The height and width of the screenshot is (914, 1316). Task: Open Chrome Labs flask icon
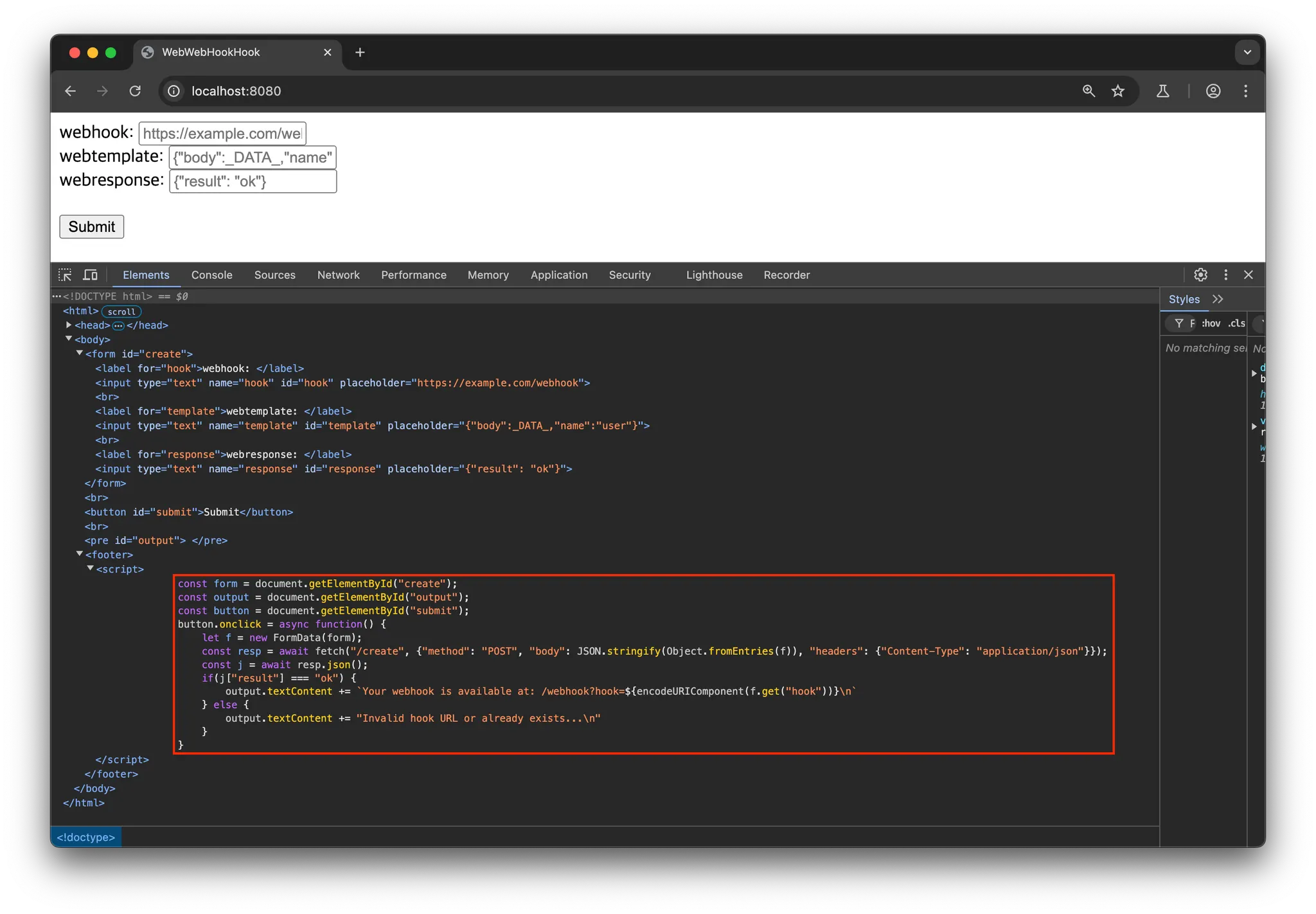pyautogui.click(x=1163, y=91)
